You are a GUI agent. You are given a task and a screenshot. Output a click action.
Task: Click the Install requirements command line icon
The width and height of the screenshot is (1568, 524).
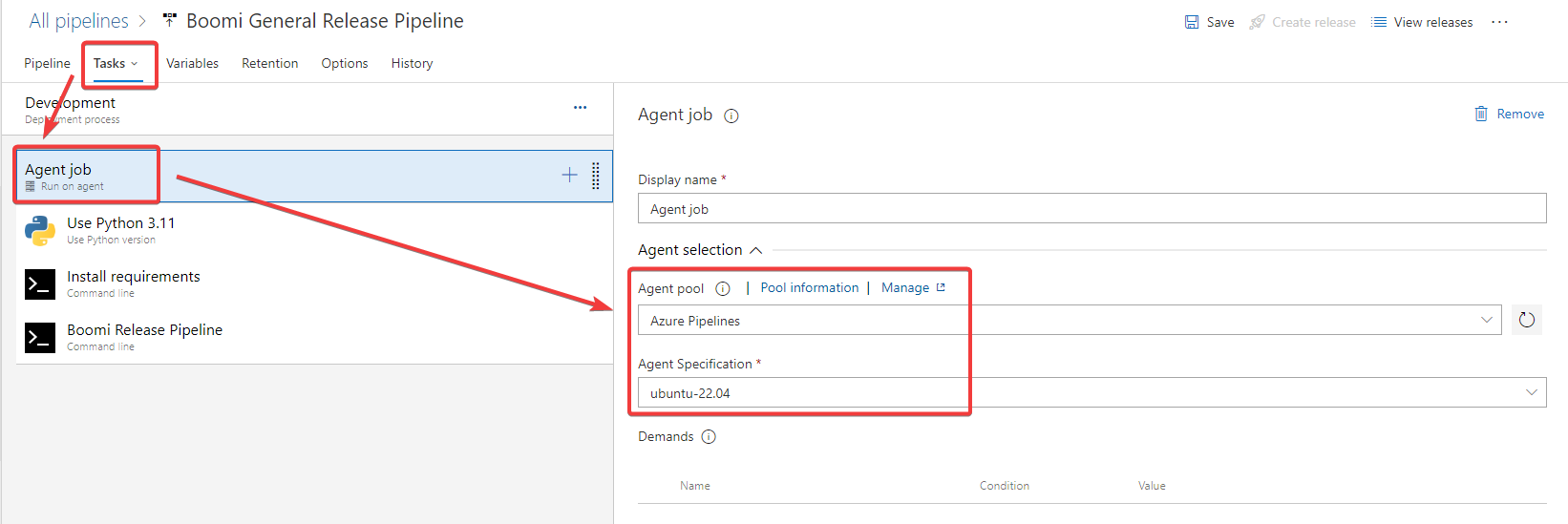coord(40,283)
